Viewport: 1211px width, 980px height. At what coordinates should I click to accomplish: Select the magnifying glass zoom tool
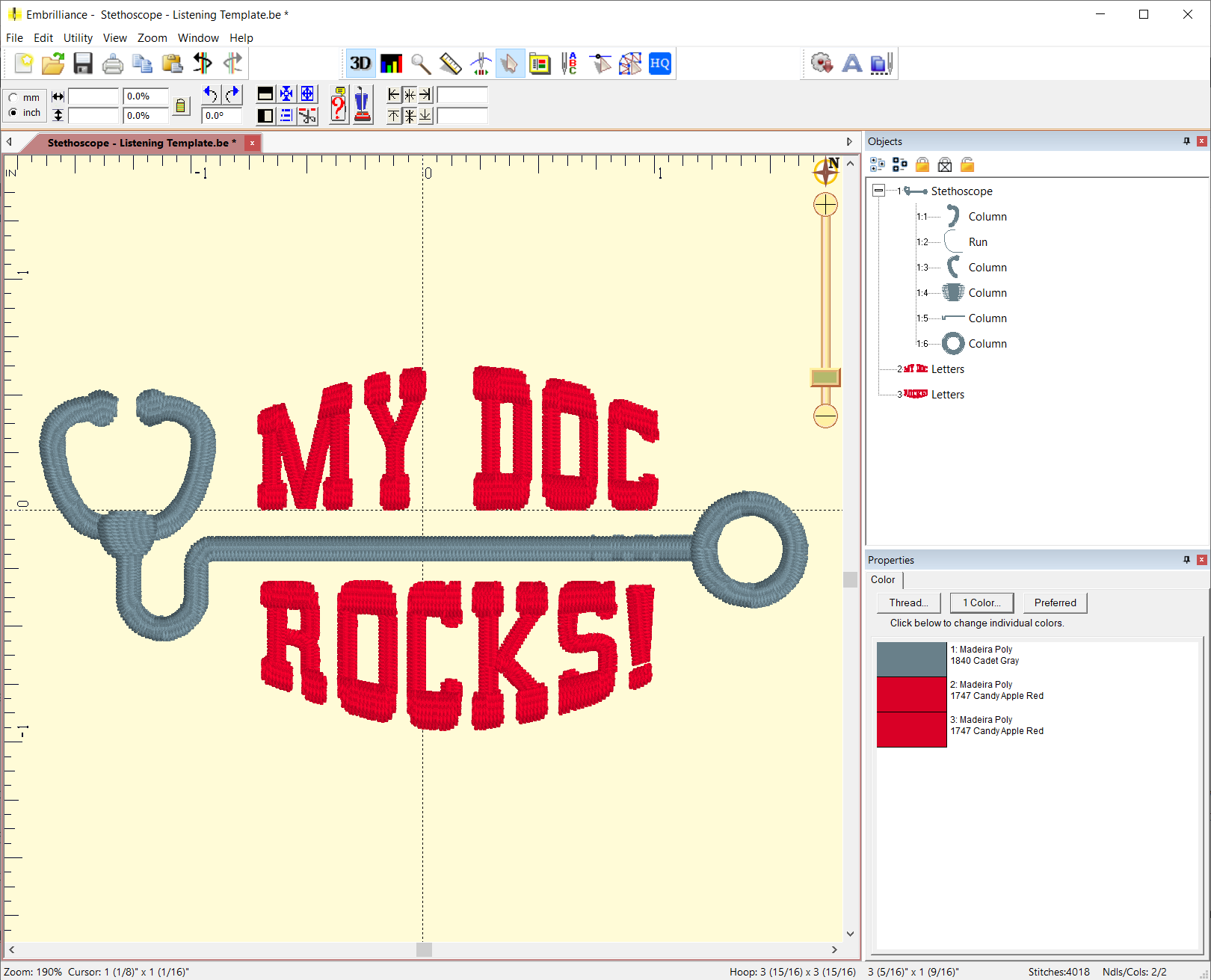click(x=421, y=64)
